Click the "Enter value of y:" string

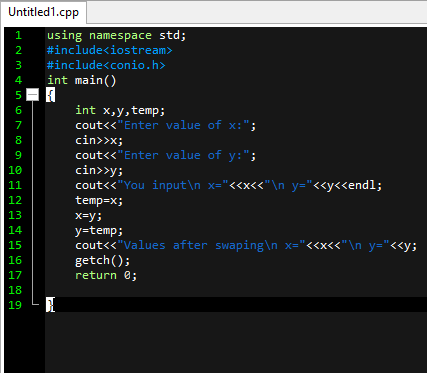183,155
